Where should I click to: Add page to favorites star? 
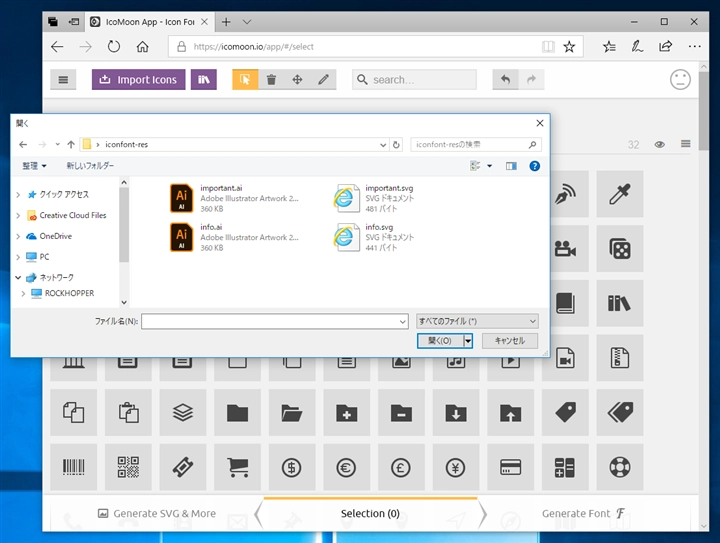569,46
